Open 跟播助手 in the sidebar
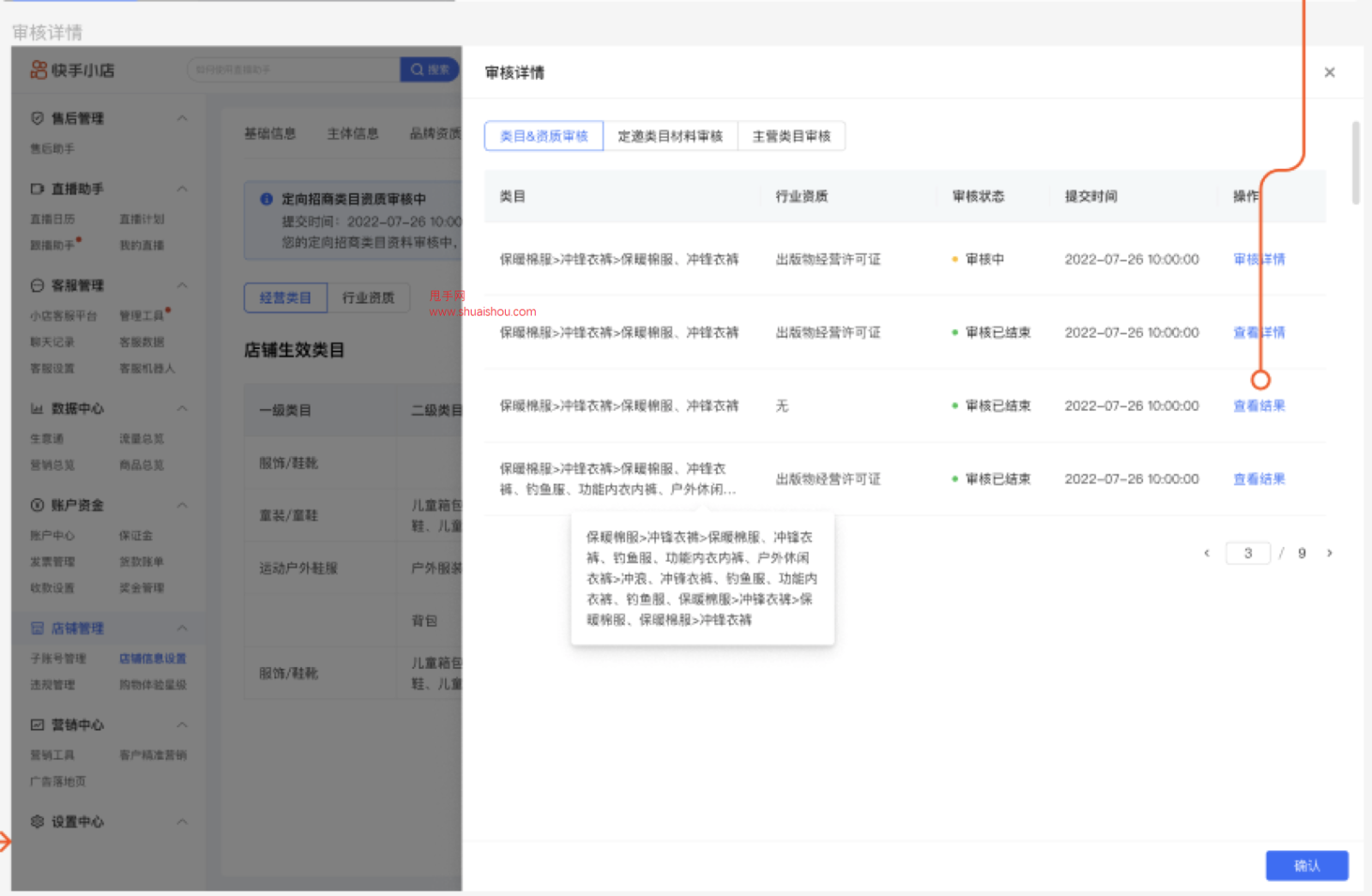Screen dimensions: 1372x896 click(52, 246)
